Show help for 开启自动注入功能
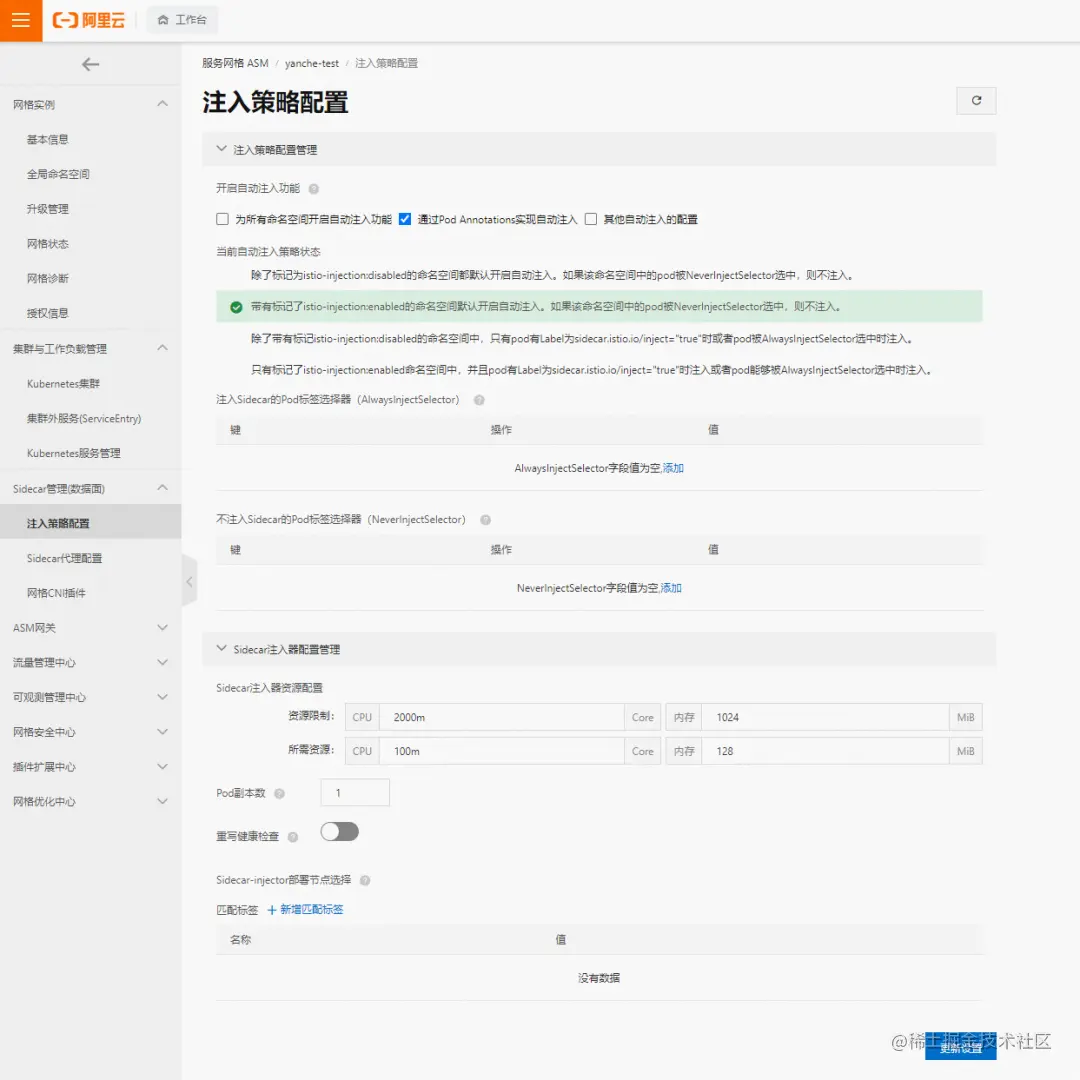The image size is (1080, 1080). (x=313, y=189)
